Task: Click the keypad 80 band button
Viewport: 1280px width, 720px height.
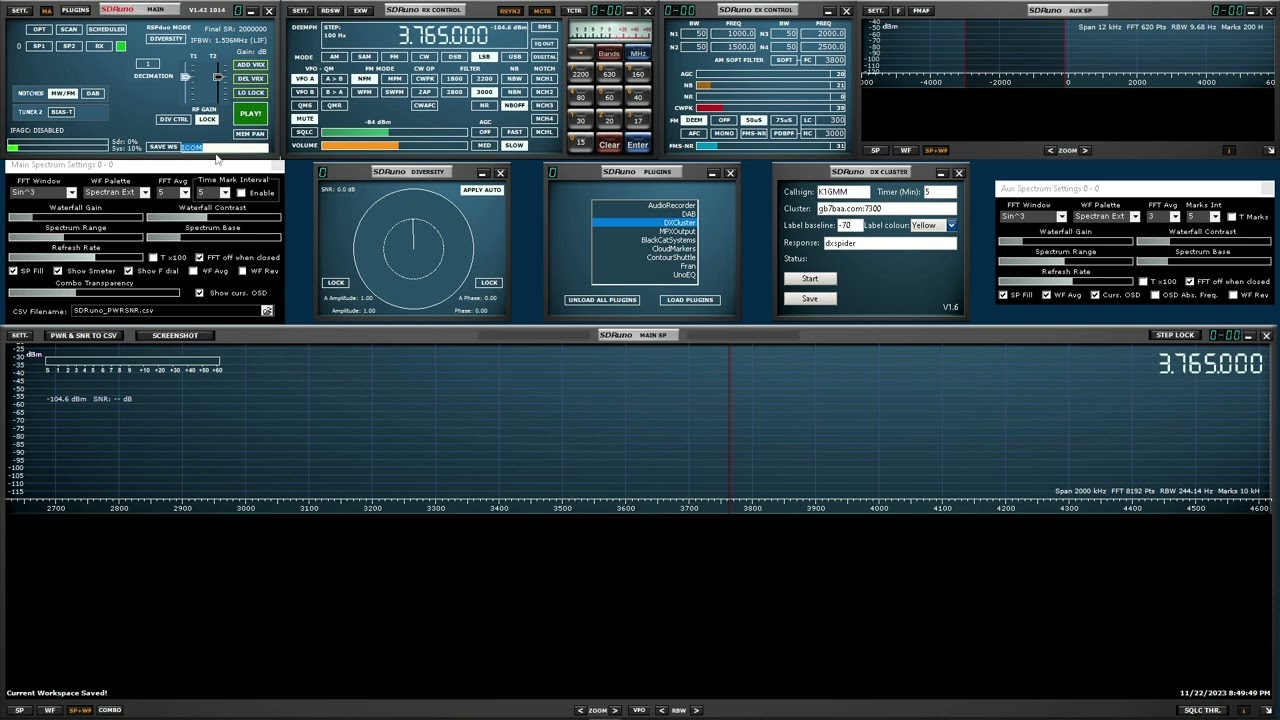Action: click(580, 97)
